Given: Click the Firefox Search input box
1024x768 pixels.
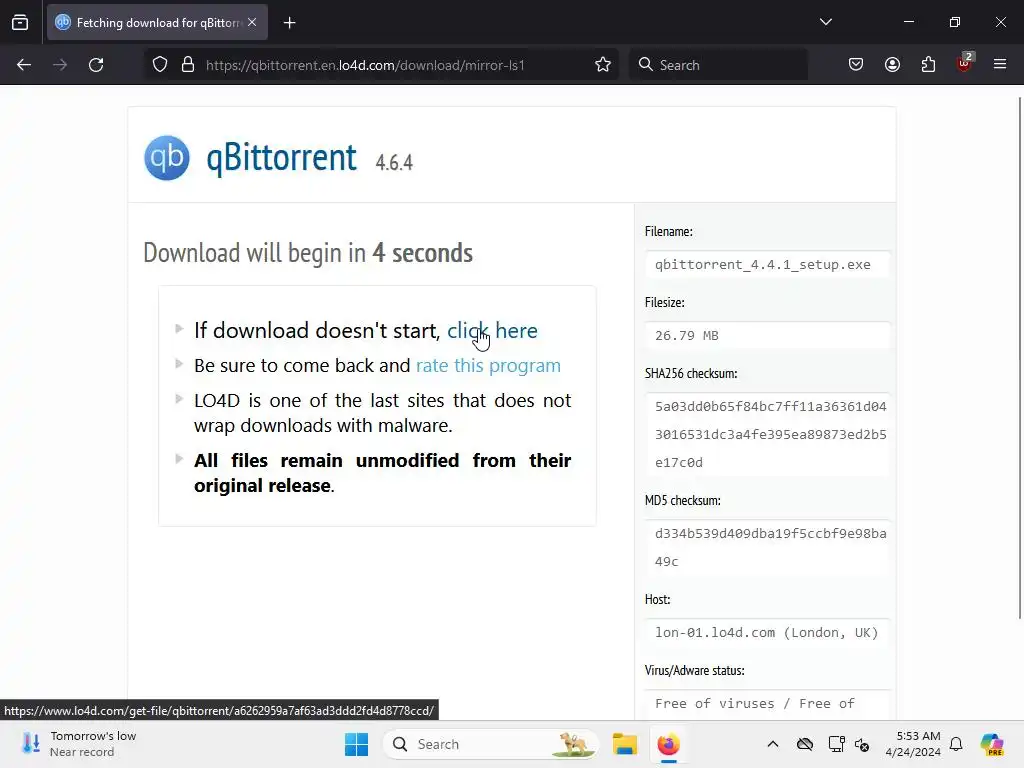Looking at the screenshot, I should (x=718, y=65).
